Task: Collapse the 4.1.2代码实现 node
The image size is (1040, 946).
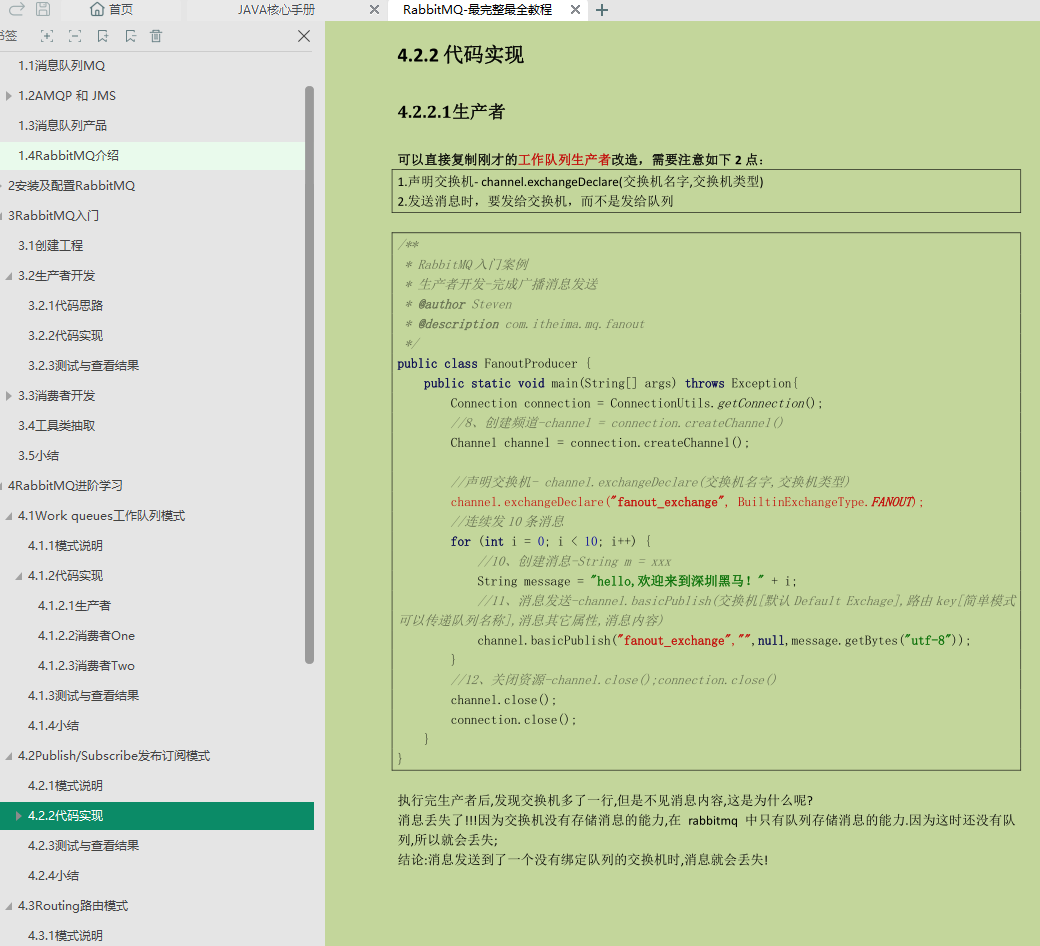Action: [x=19, y=576]
